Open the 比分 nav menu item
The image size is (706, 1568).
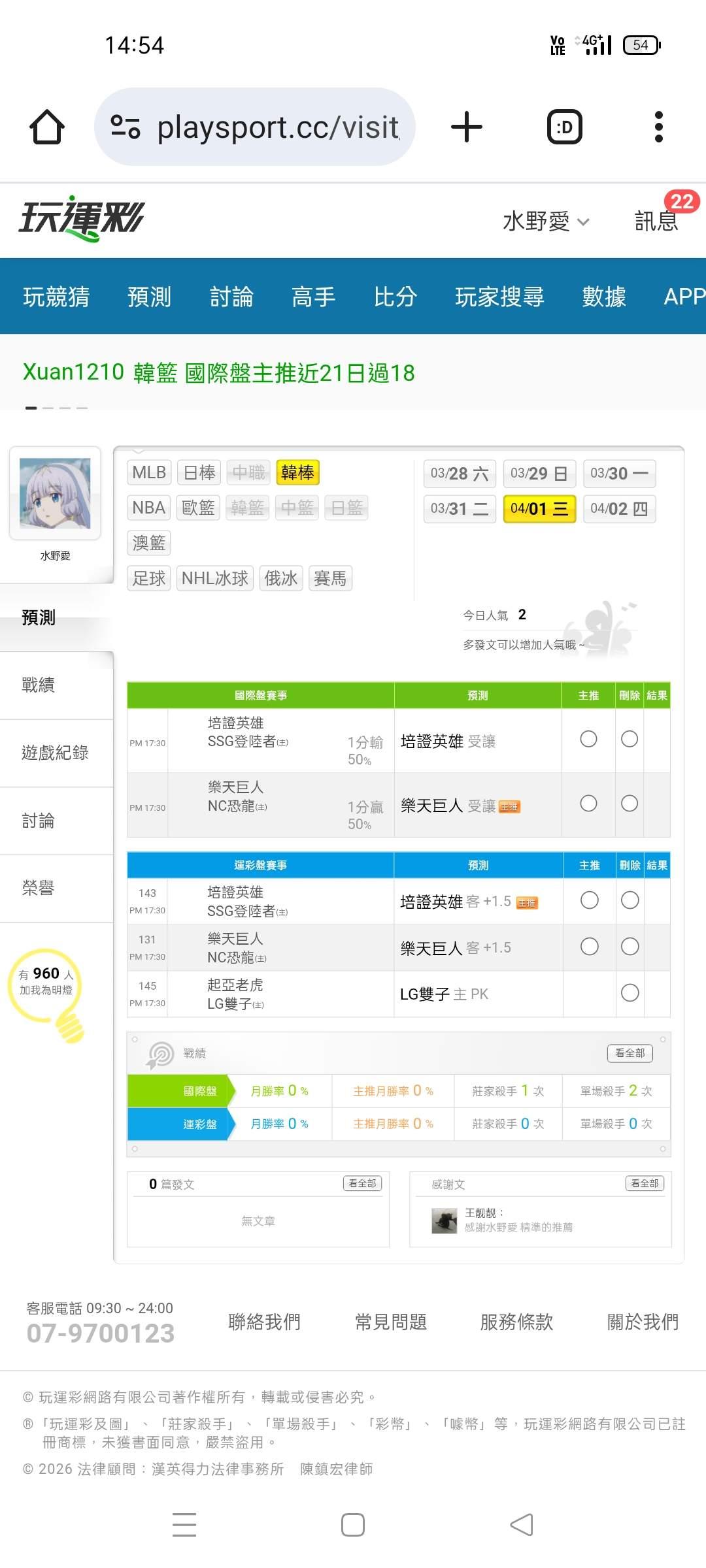395,297
